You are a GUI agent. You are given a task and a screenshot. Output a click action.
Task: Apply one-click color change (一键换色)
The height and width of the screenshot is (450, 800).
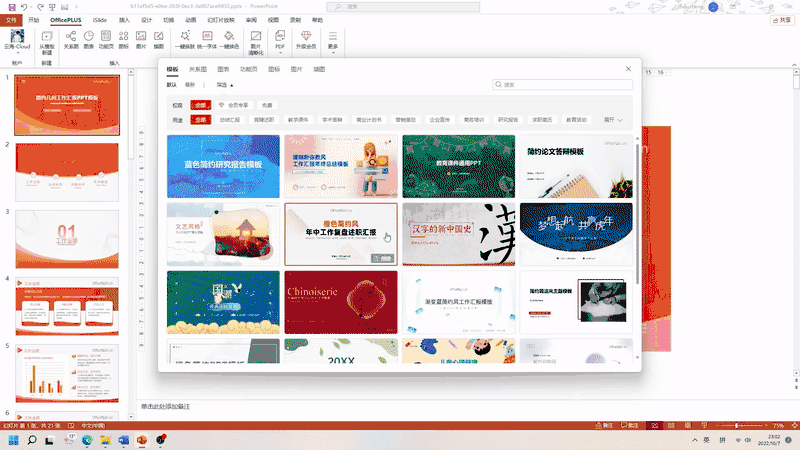[x=229, y=40]
